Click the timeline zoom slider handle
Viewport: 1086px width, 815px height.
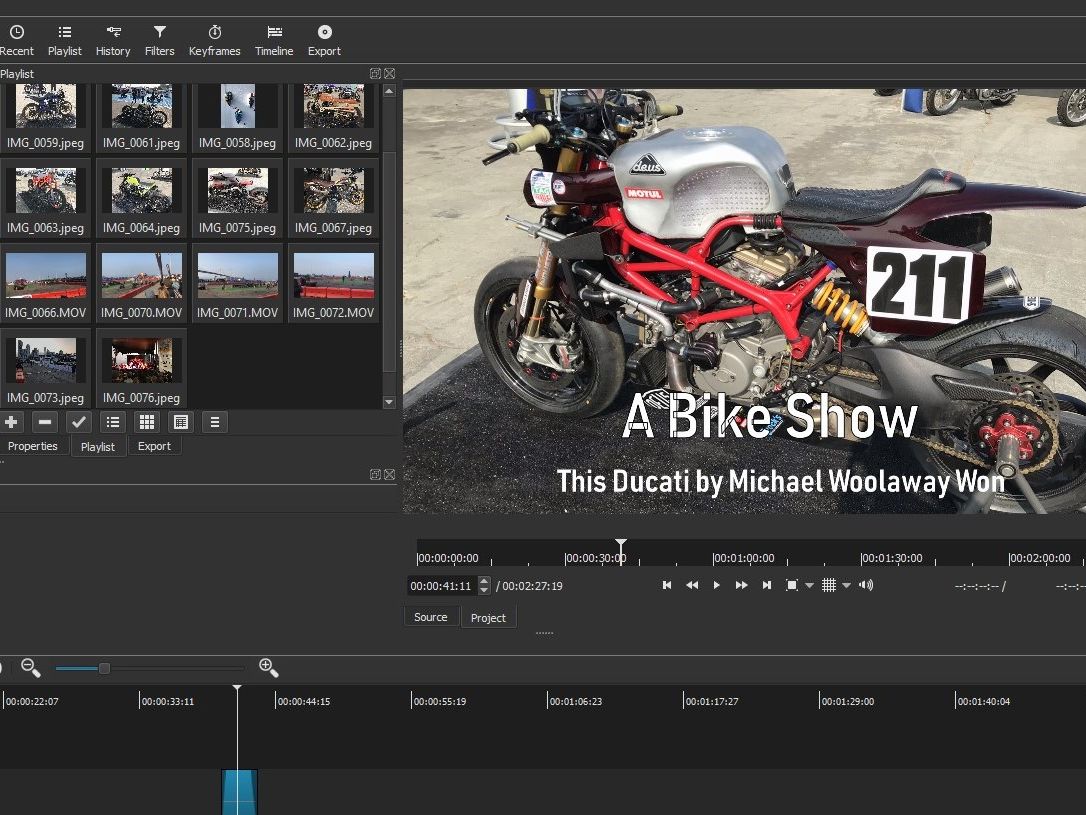point(104,668)
